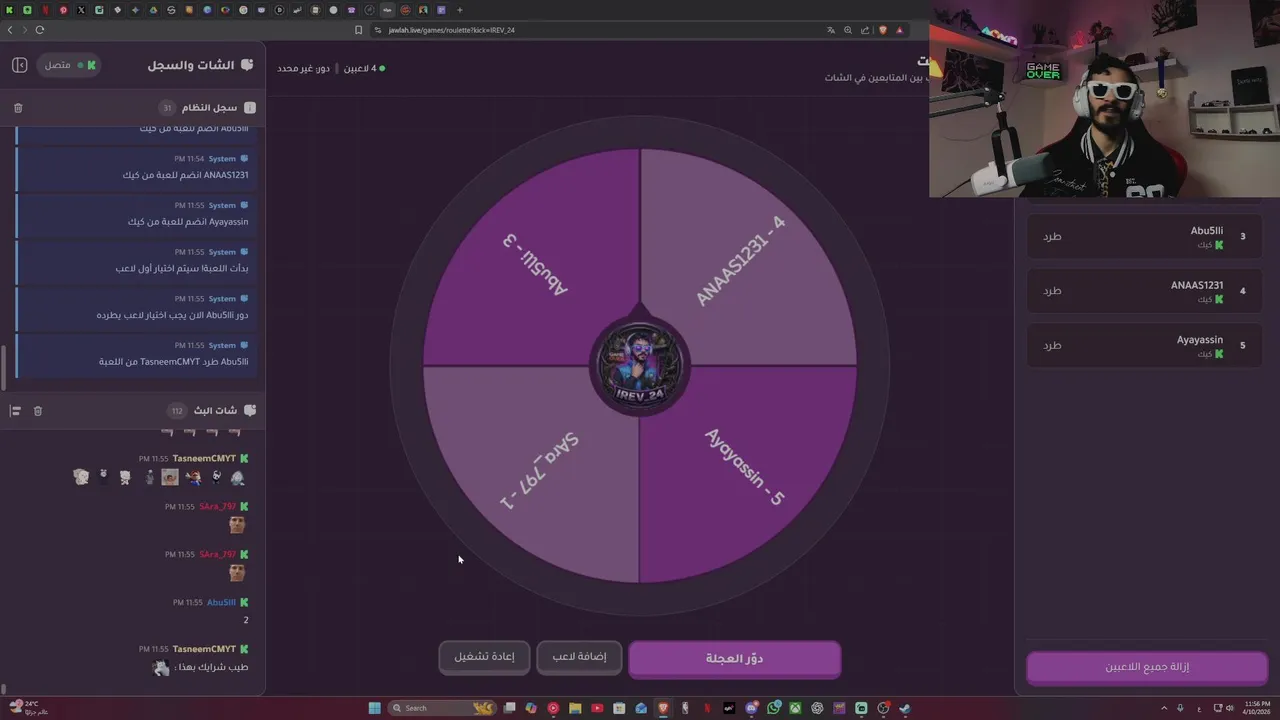Click the سجل النظام info icon
Image resolution: width=1280 pixels, height=720 pixels.
pyautogui.click(x=250, y=107)
